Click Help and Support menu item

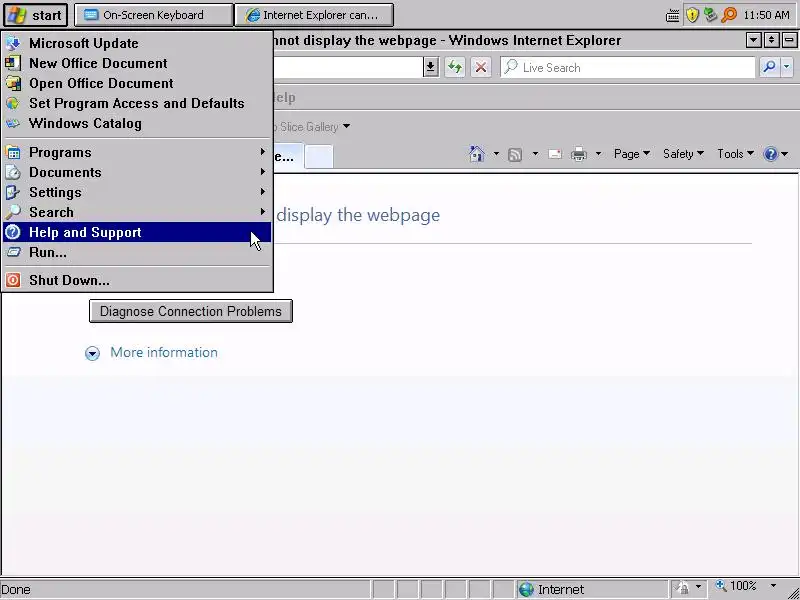137,232
